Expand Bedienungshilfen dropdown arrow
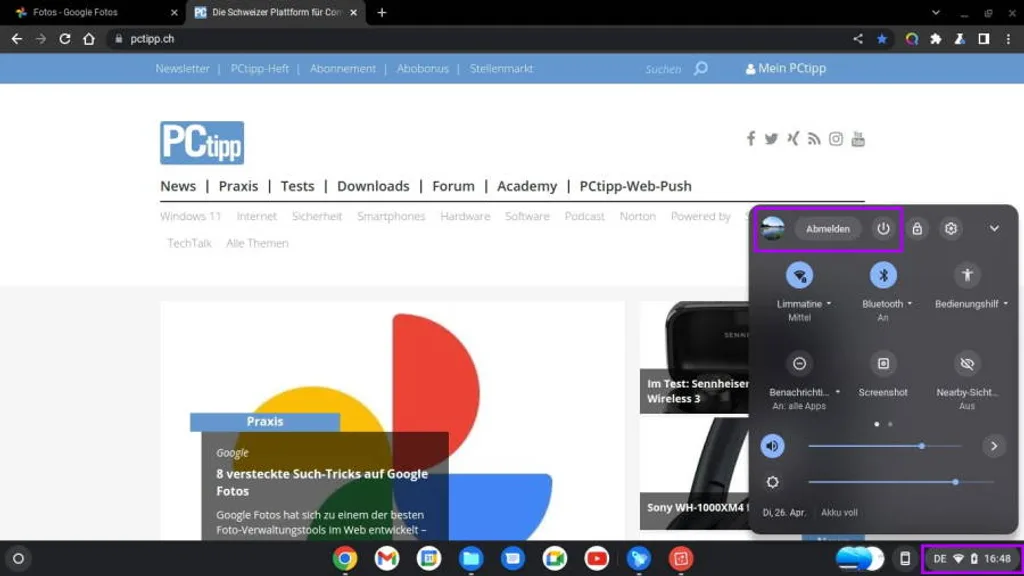The width and height of the screenshot is (1024, 576). tap(1006, 304)
